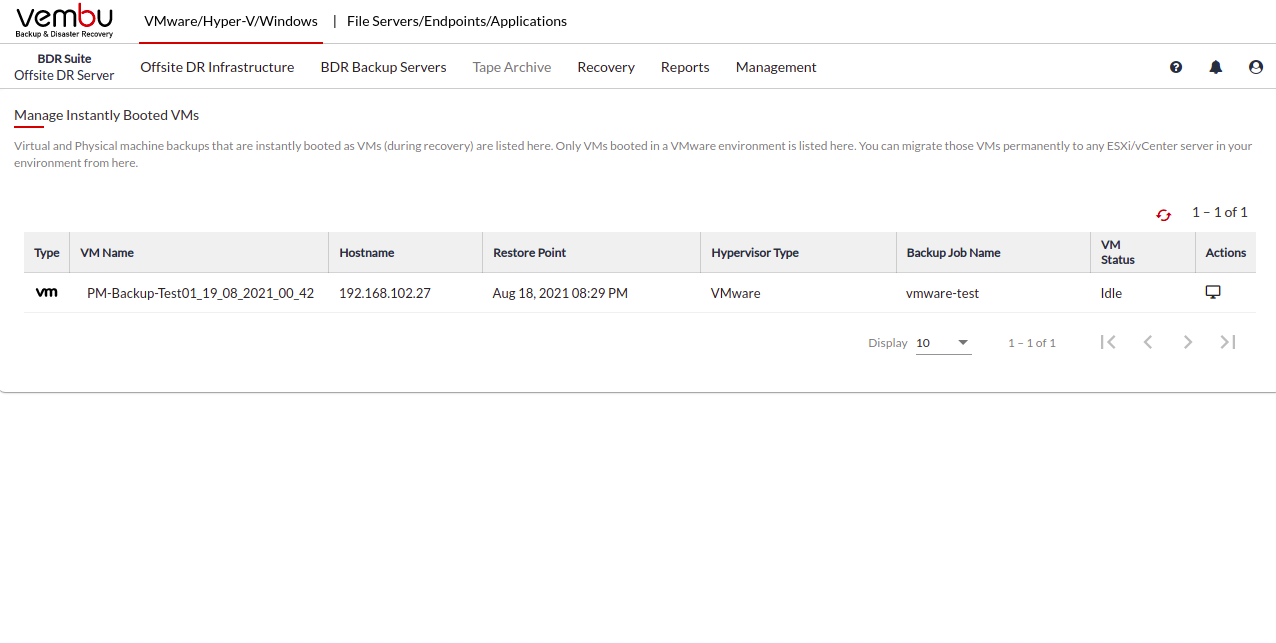Click BDR Suite Offsite DR Server label
The image size is (1276, 643).
click(x=64, y=67)
